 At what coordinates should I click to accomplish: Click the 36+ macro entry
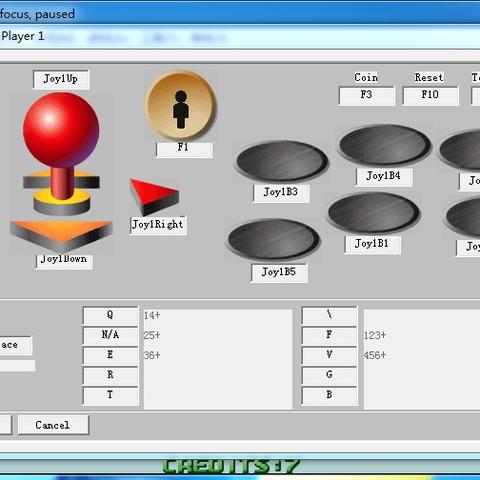[152, 355]
